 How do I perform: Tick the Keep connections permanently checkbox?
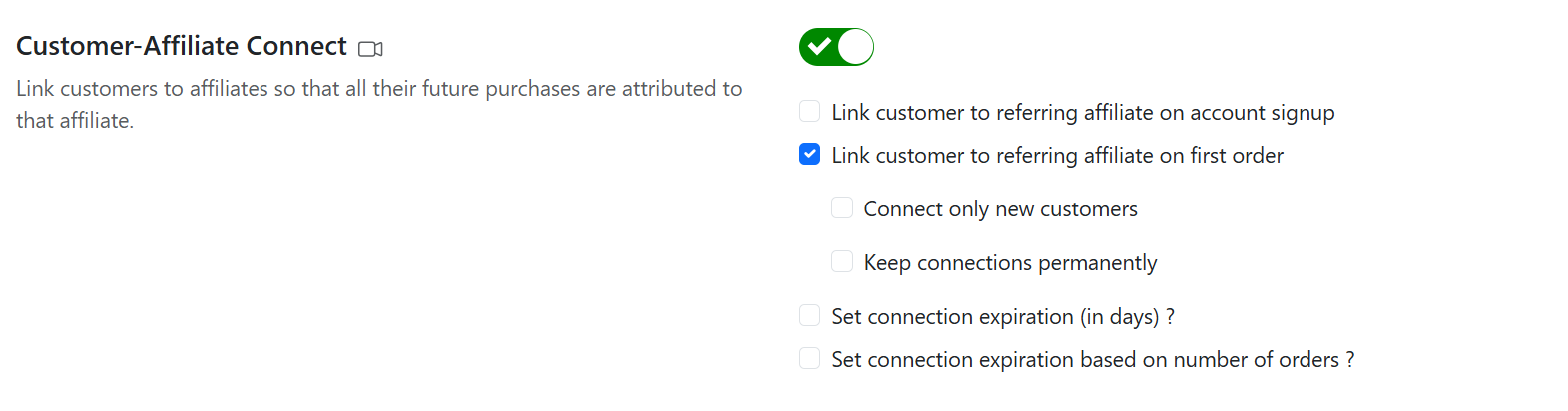coord(842,261)
